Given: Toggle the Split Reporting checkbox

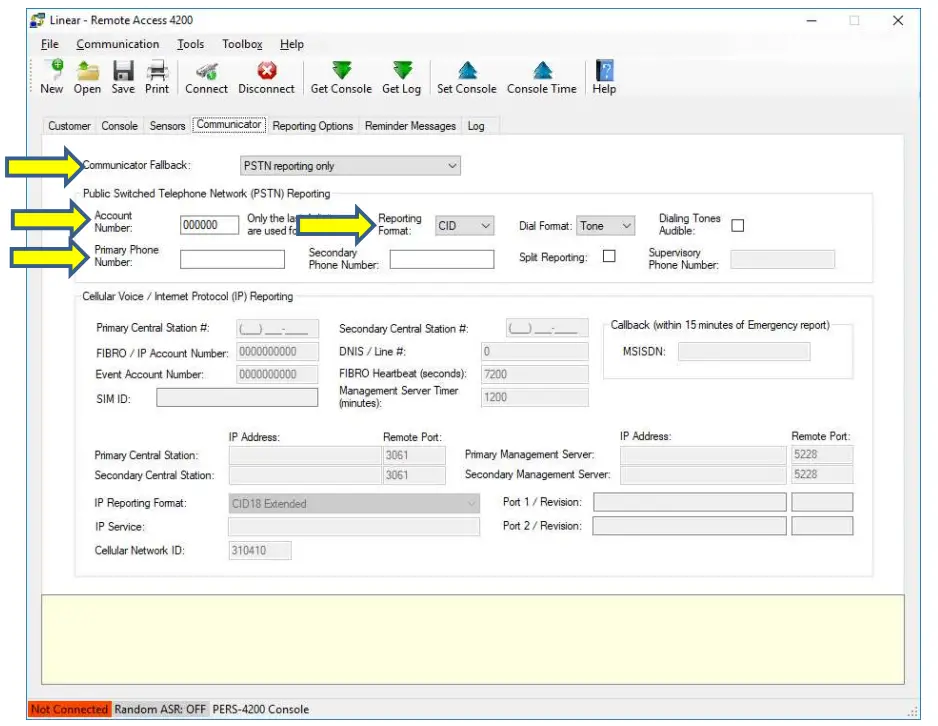Looking at the screenshot, I should point(608,257).
